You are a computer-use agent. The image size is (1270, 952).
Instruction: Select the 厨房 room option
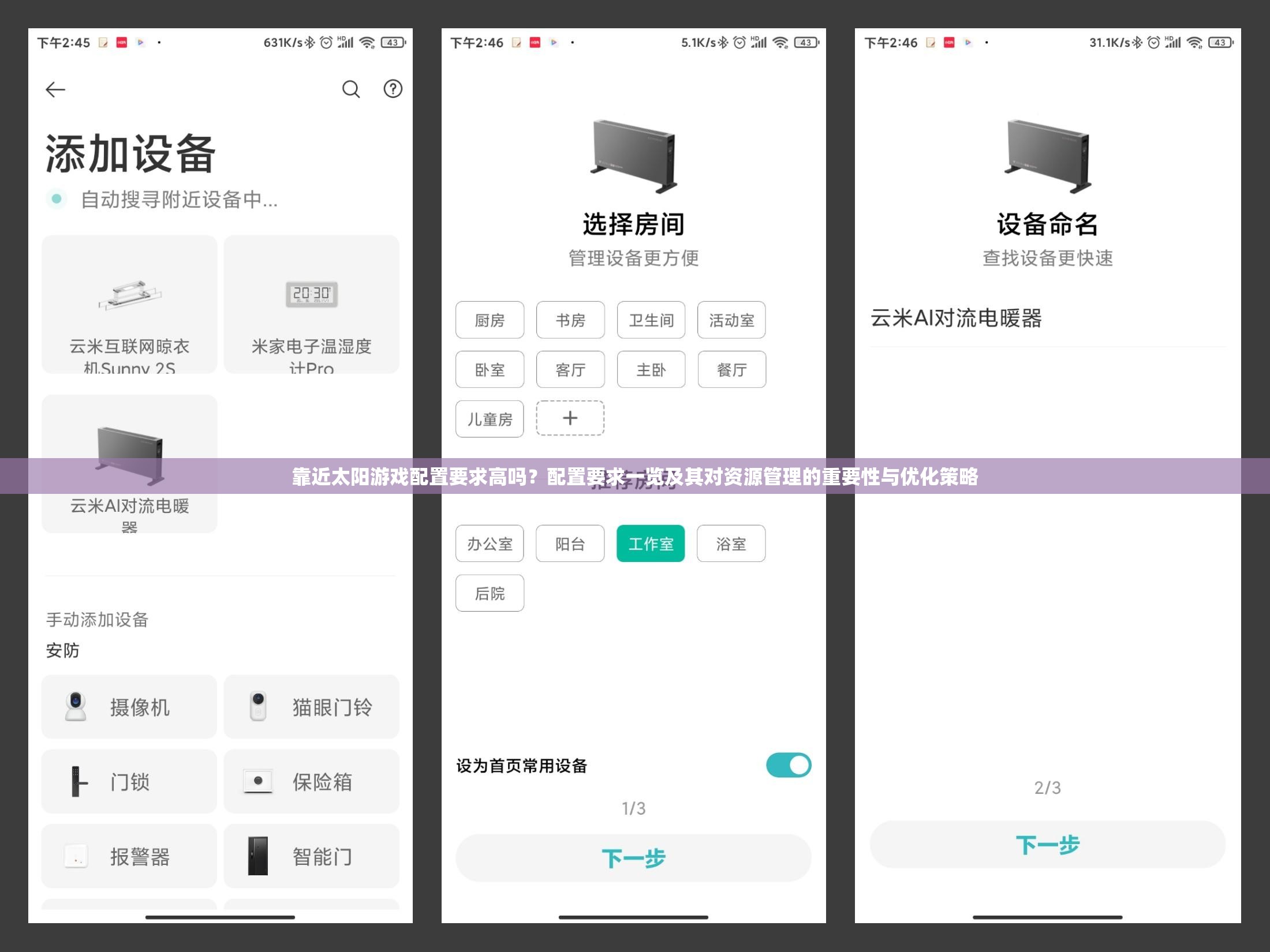click(x=489, y=320)
